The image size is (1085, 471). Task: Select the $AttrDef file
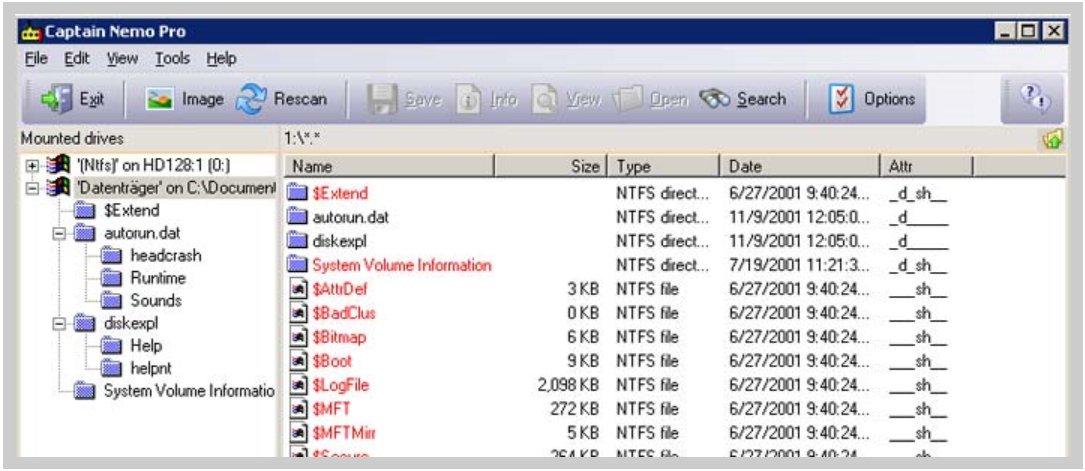pos(340,289)
